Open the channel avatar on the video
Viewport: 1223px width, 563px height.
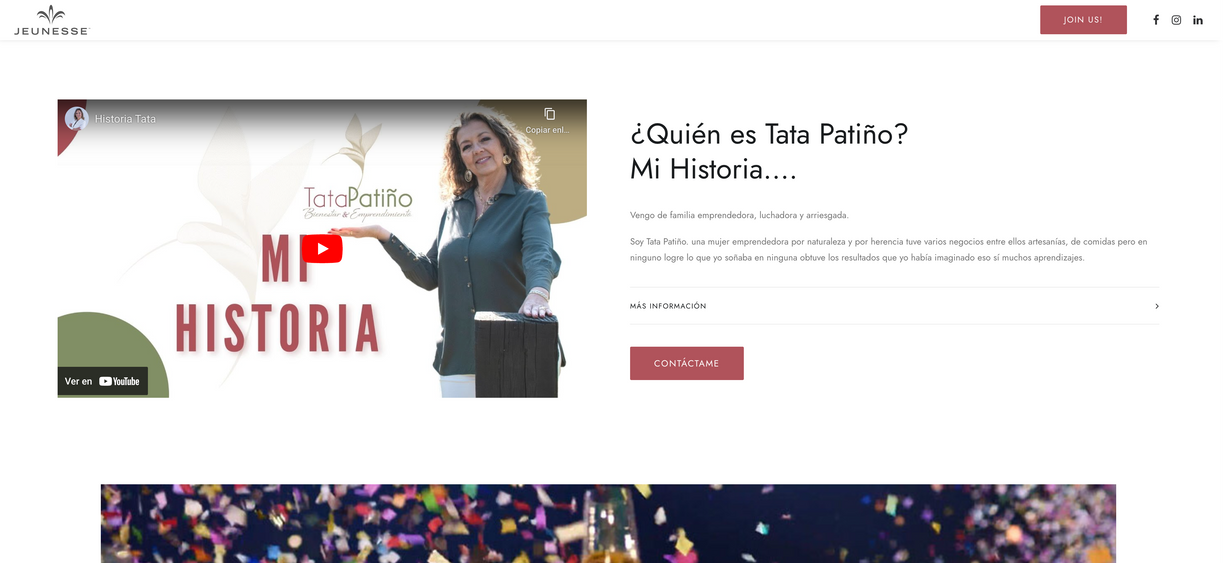[76, 118]
